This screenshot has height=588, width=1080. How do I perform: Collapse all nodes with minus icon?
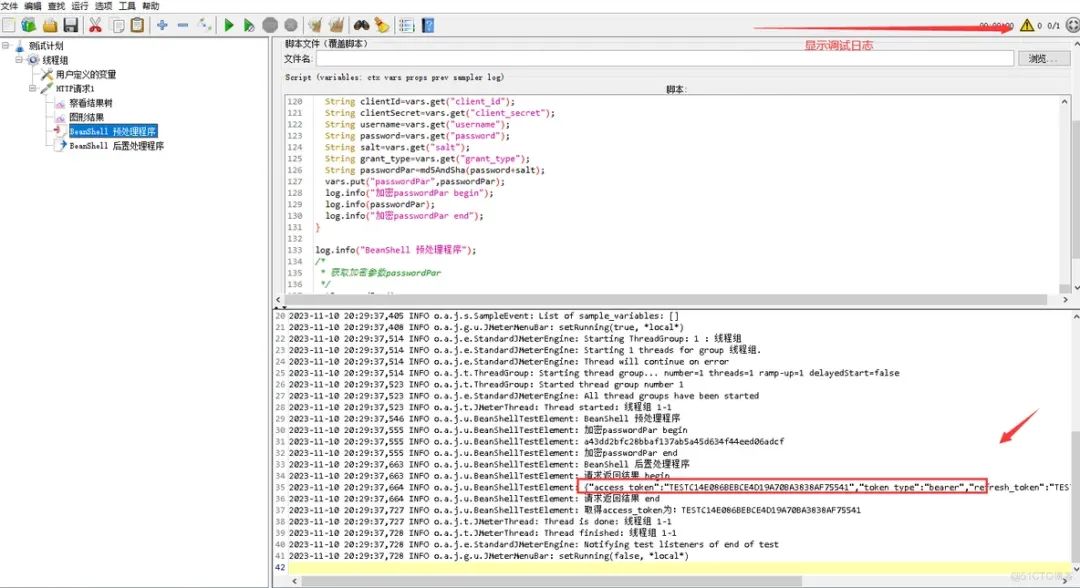coord(183,25)
